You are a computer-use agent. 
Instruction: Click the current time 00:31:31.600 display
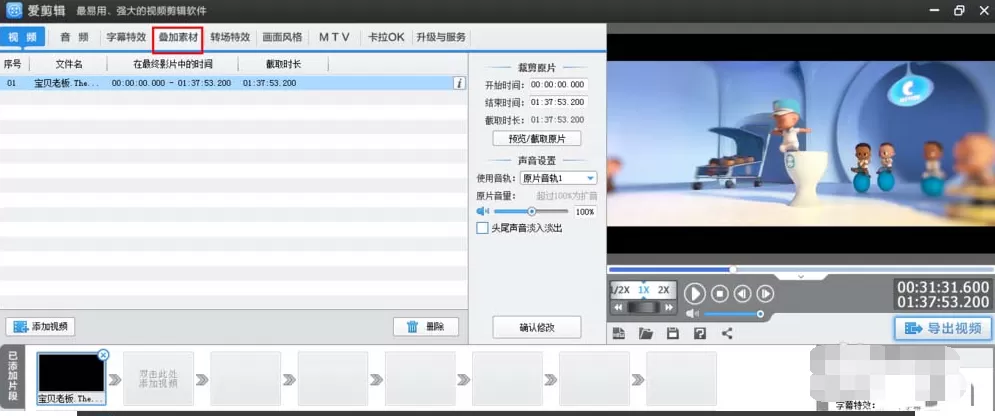pyautogui.click(x=943, y=287)
